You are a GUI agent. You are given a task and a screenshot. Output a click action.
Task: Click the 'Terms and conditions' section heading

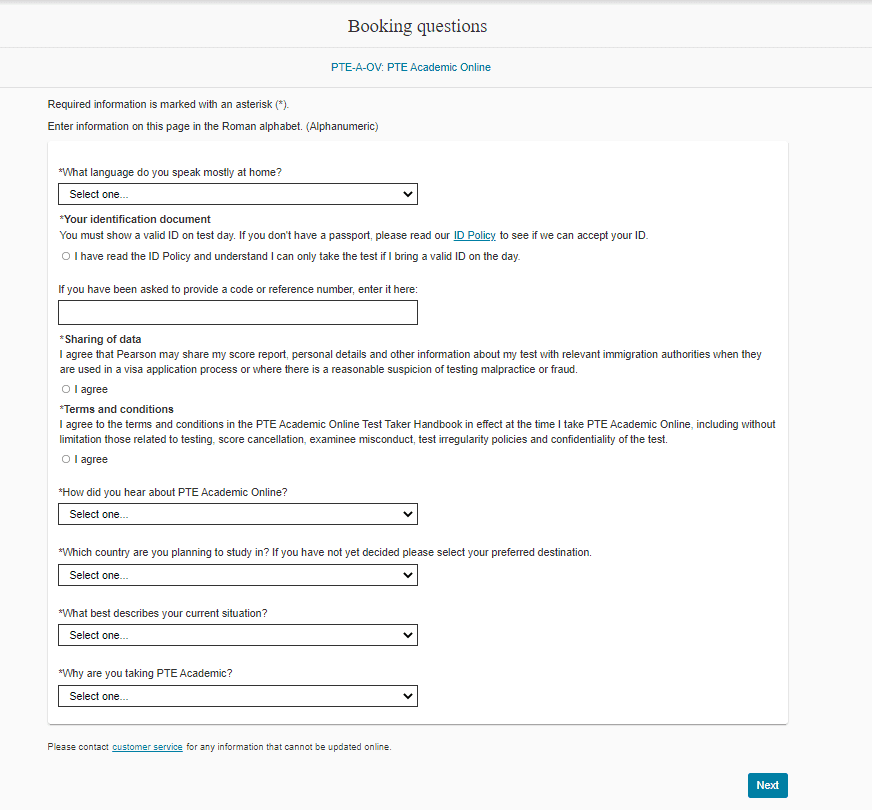[119, 409]
